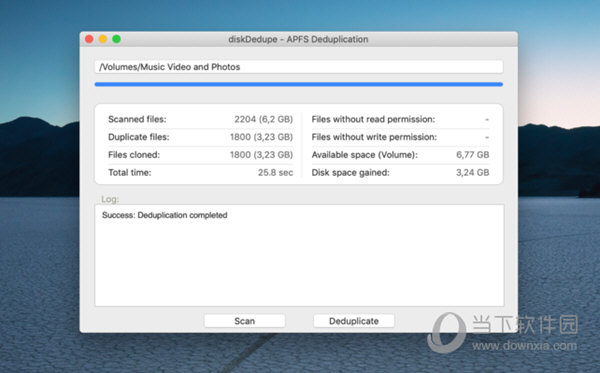Click the "Disk space gained:" label
Screen dimensions: 600x373
pyautogui.click(x=351, y=173)
